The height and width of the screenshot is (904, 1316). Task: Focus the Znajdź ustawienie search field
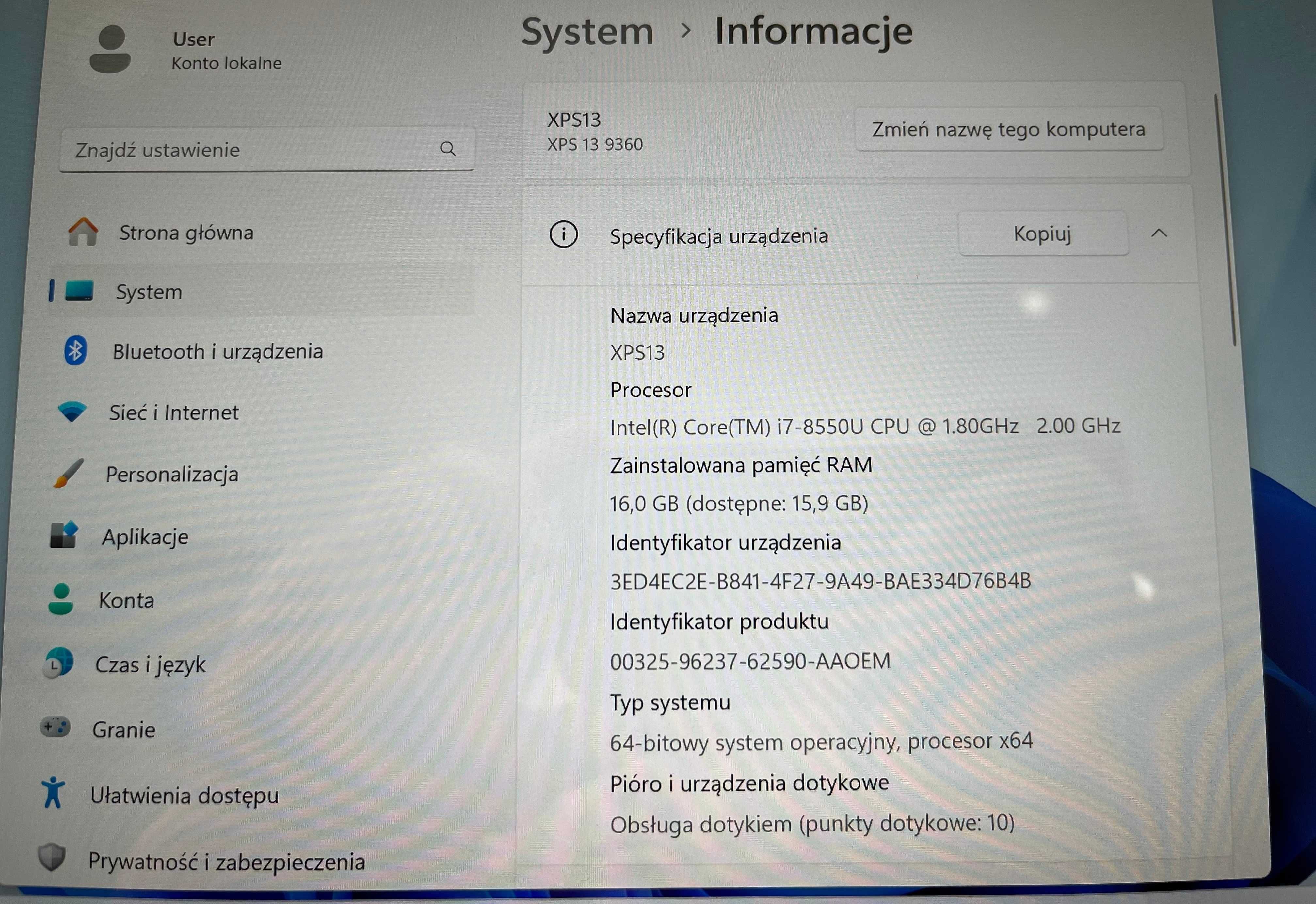(267, 150)
